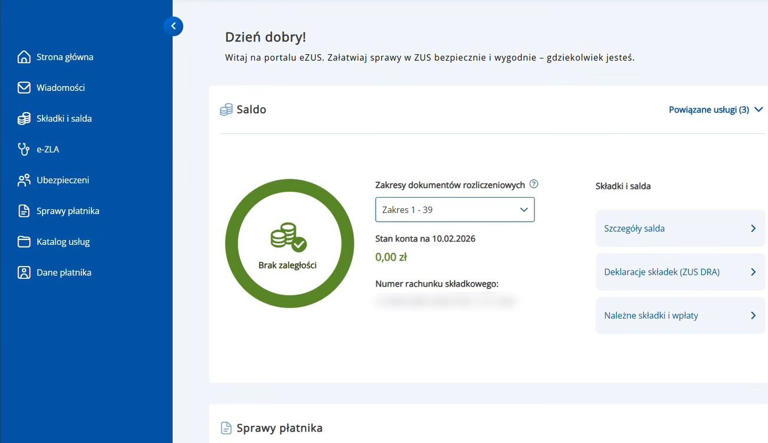
Task: Click the home icon next to Strona główna
Action: coord(24,57)
